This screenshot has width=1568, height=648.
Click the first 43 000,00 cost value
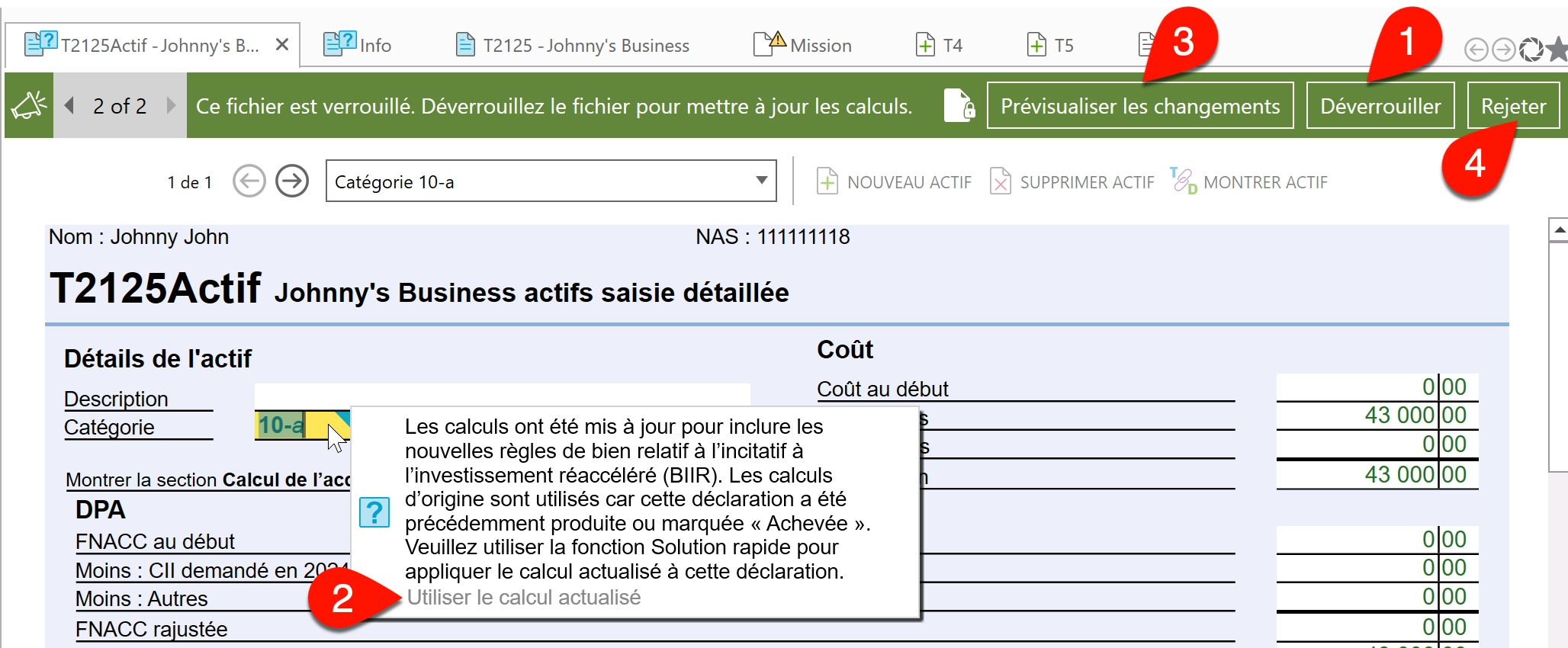click(x=1377, y=415)
